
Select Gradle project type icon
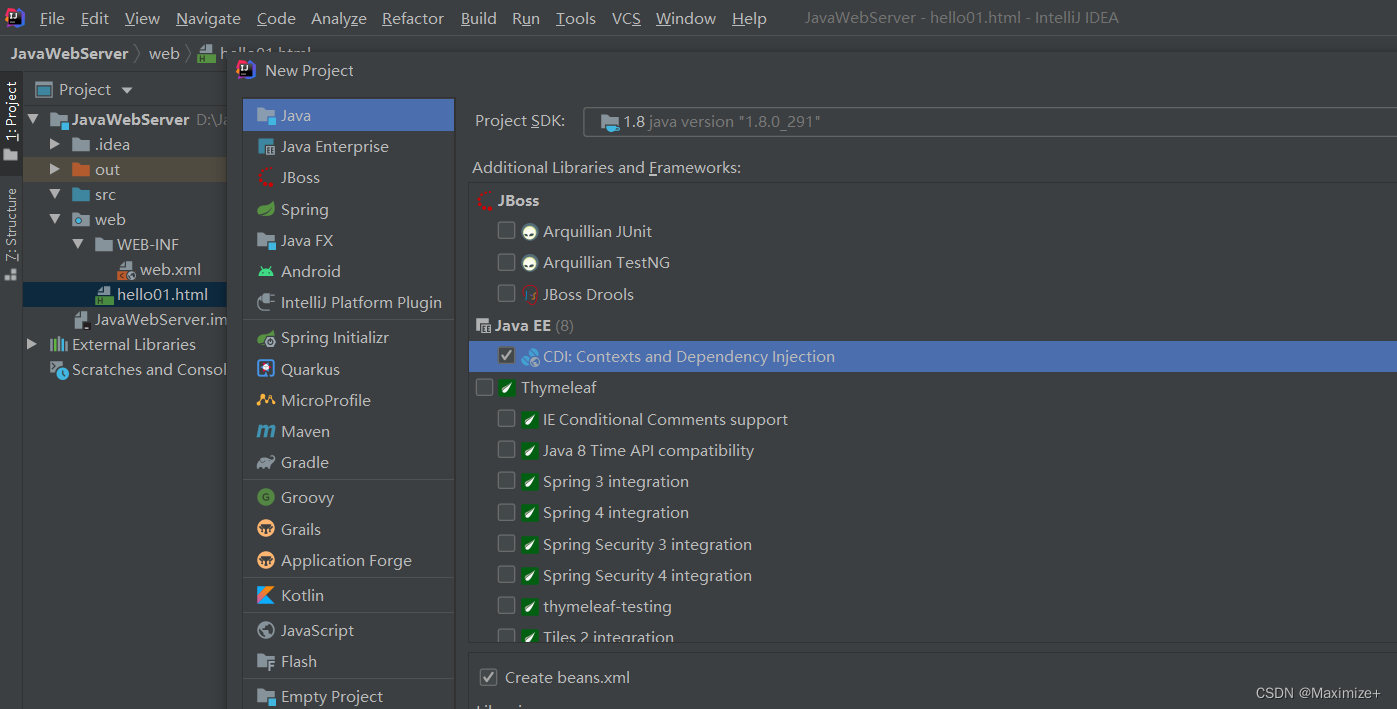click(x=266, y=462)
